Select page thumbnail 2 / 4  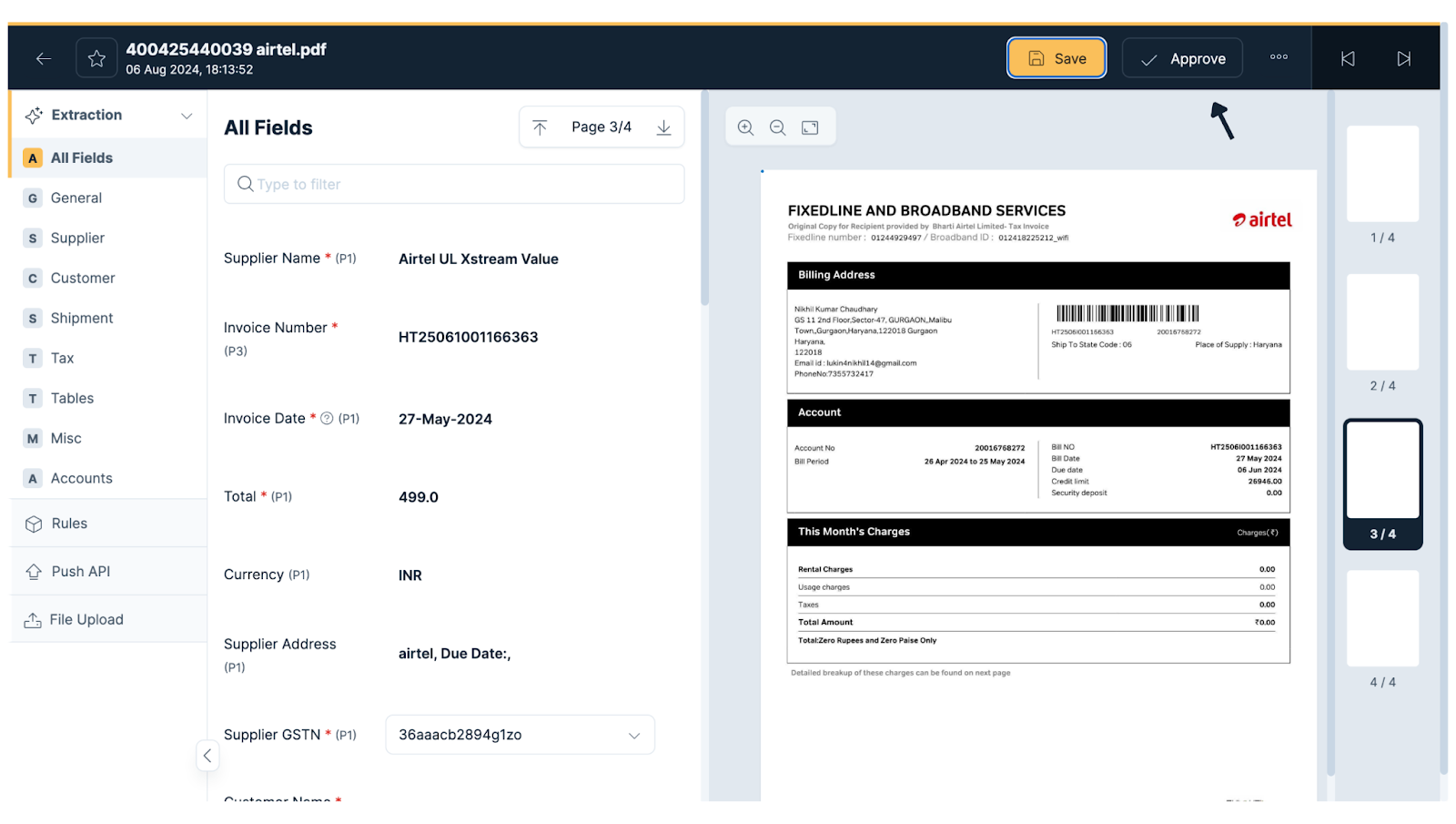tap(1382, 322)
